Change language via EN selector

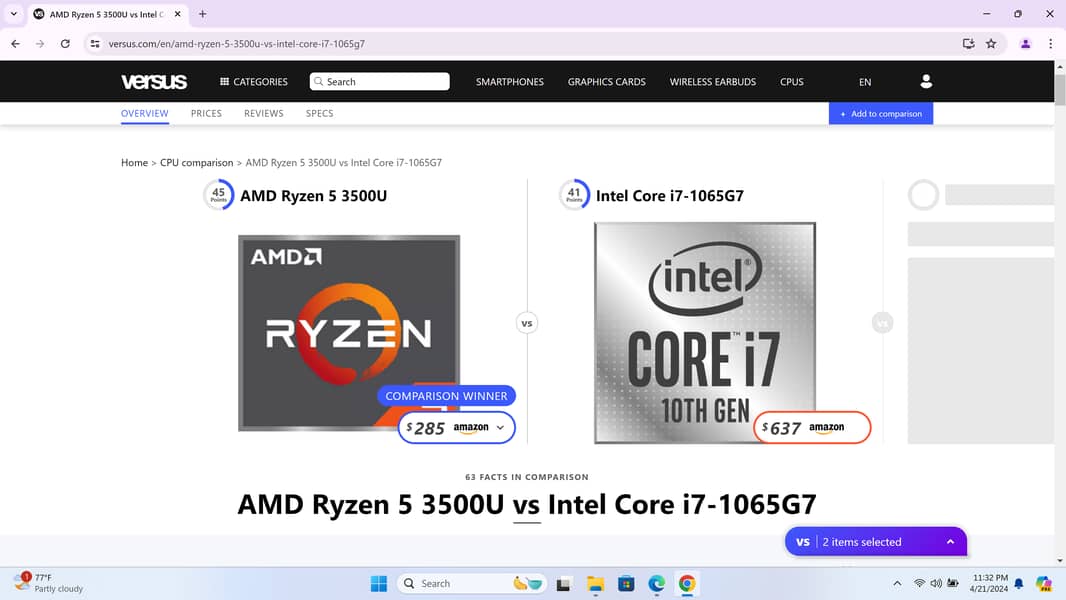coord(865,82)
